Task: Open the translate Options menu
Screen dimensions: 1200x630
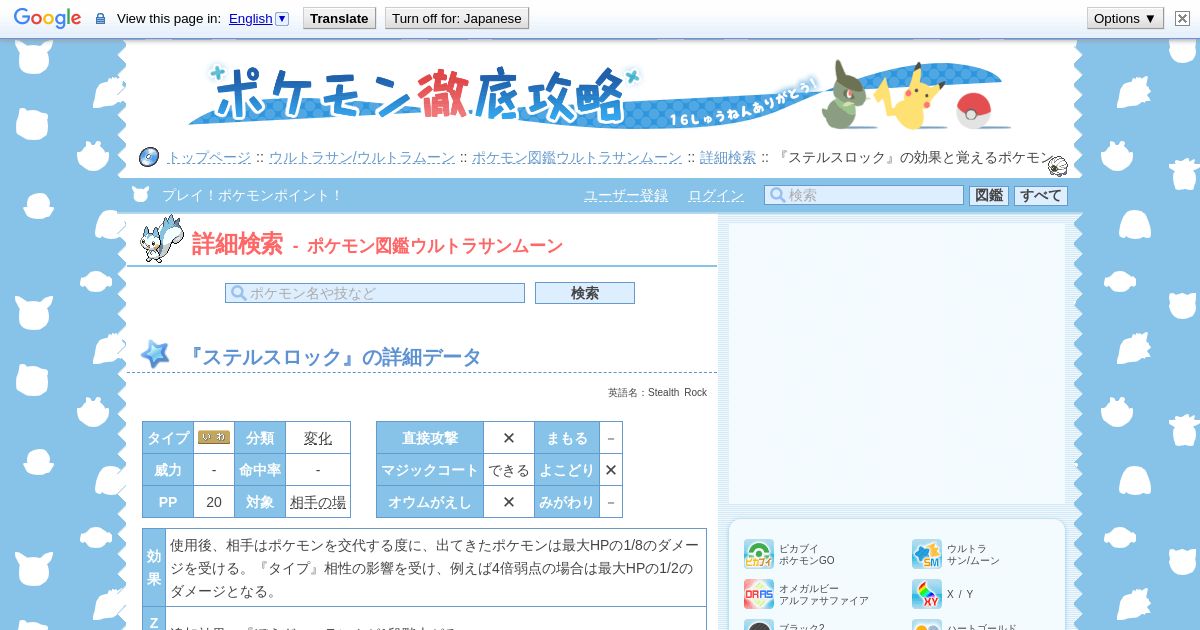Action: (1125, 18)
